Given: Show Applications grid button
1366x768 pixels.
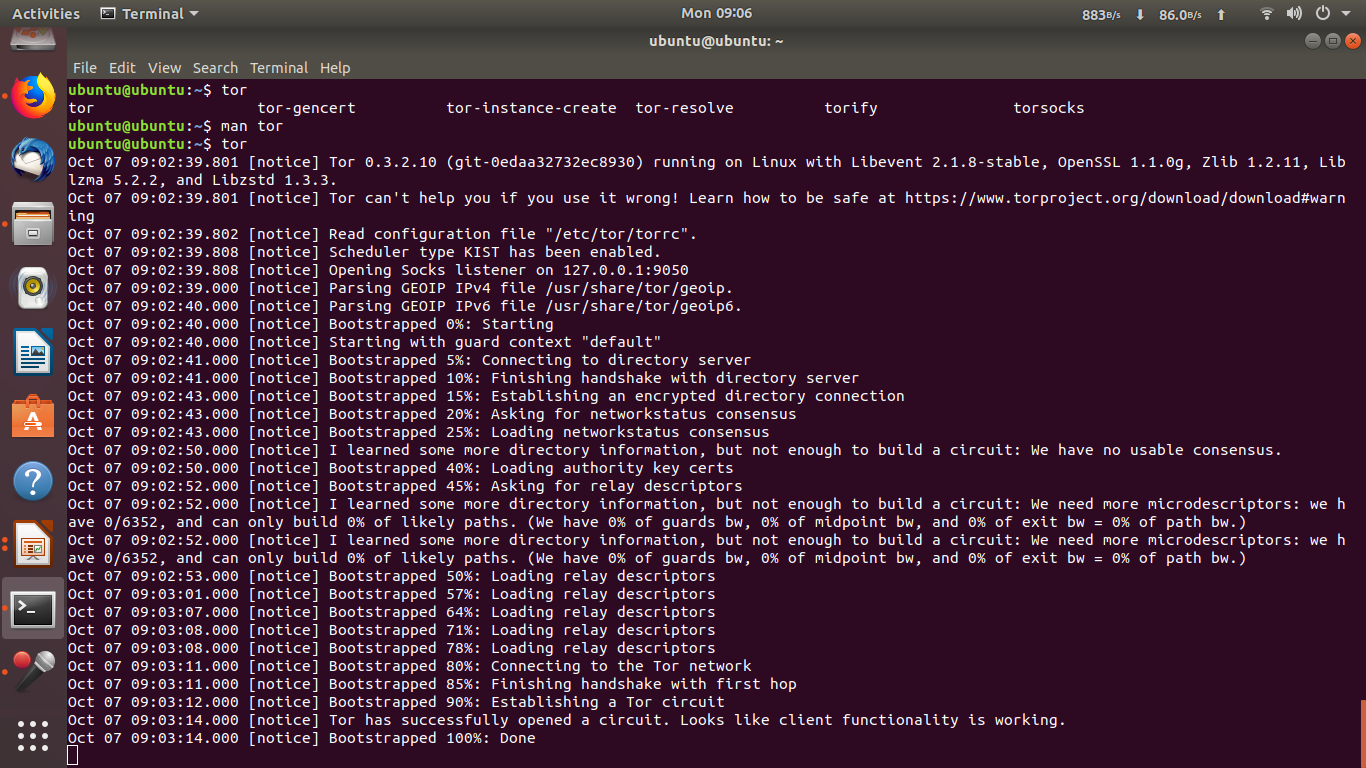Looking at the screenshot, I should pyautogui.click(x=33, y=736).
